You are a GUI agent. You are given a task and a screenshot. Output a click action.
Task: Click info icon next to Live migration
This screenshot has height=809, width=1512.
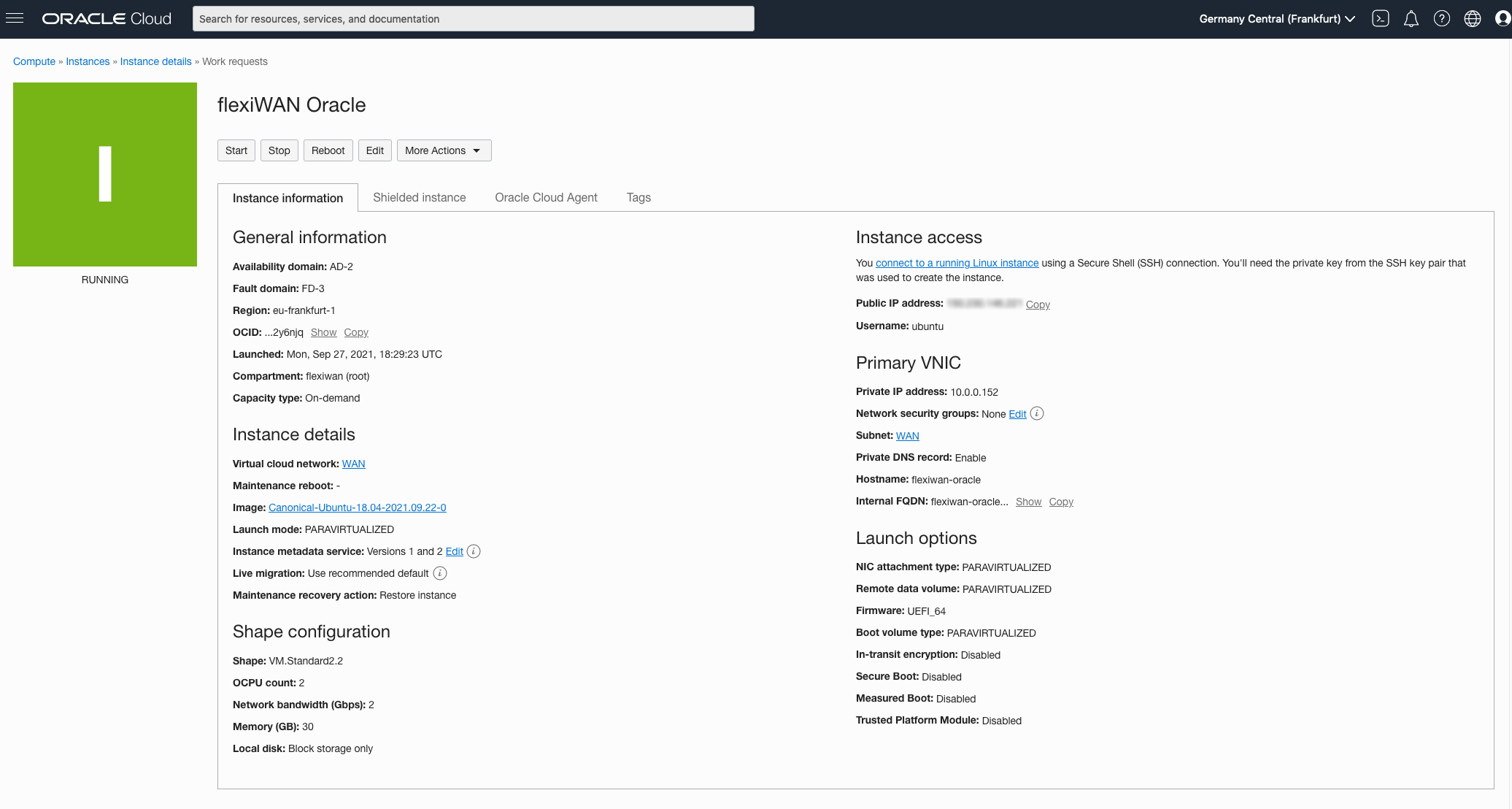click(440, 573)
